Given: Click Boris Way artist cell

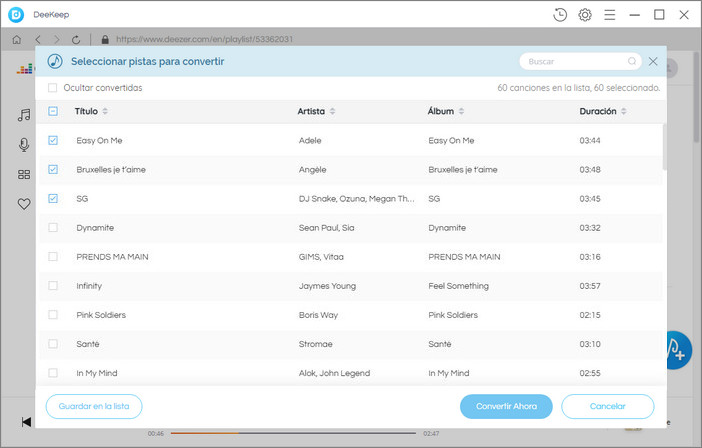Looking at the screenshot, I should 318,315.
